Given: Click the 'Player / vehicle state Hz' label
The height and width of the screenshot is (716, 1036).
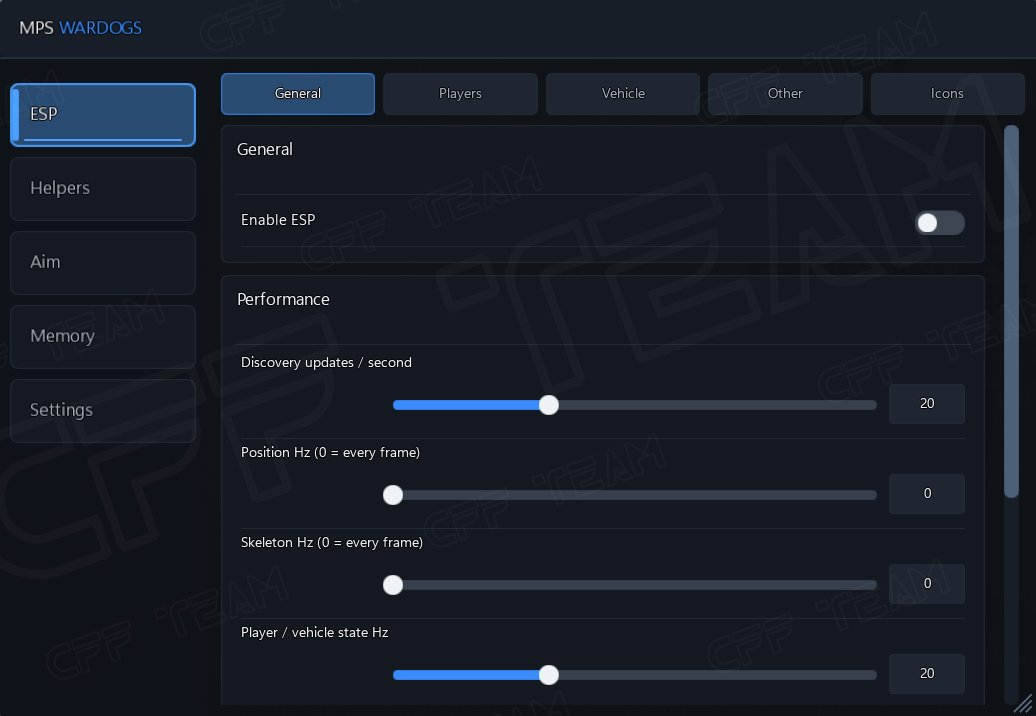Looking at the screenshot, I should click(x=314, y=632).
